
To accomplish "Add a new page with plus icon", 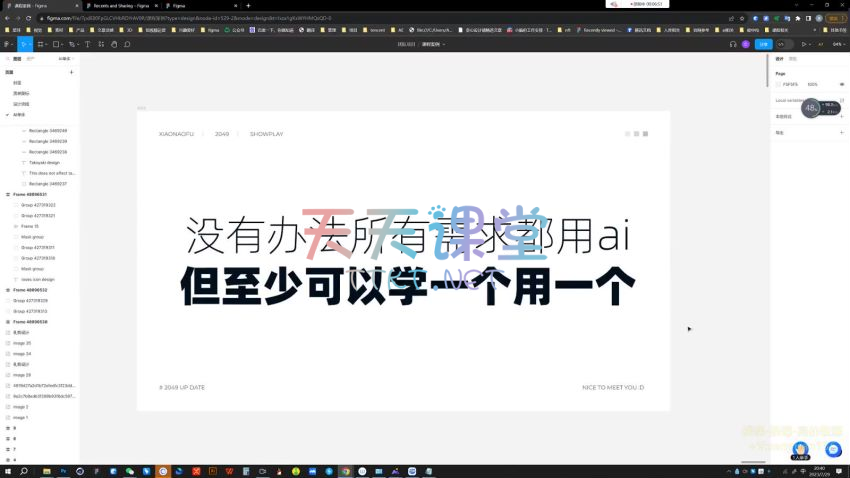I will point(71,72).
